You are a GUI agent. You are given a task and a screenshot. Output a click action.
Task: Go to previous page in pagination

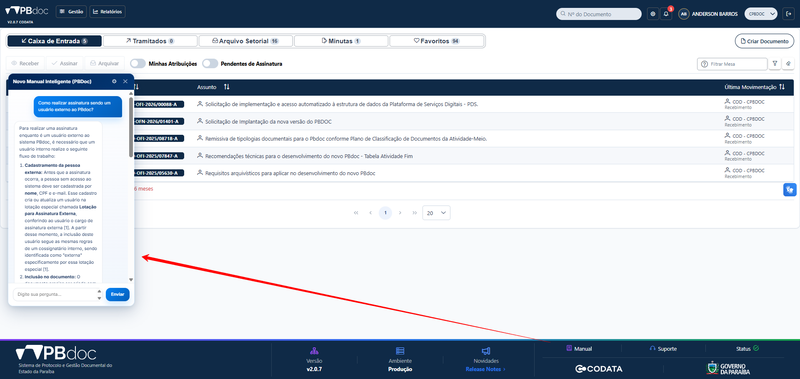tap(370, 213)
